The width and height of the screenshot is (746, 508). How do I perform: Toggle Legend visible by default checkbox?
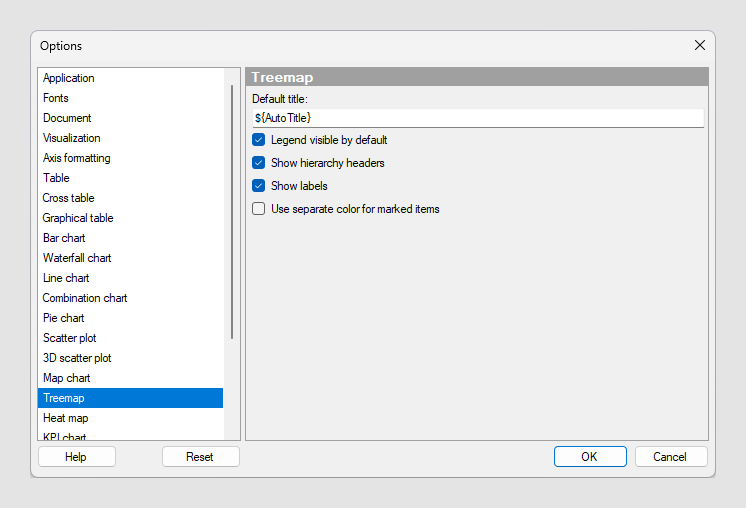point(259,140)
